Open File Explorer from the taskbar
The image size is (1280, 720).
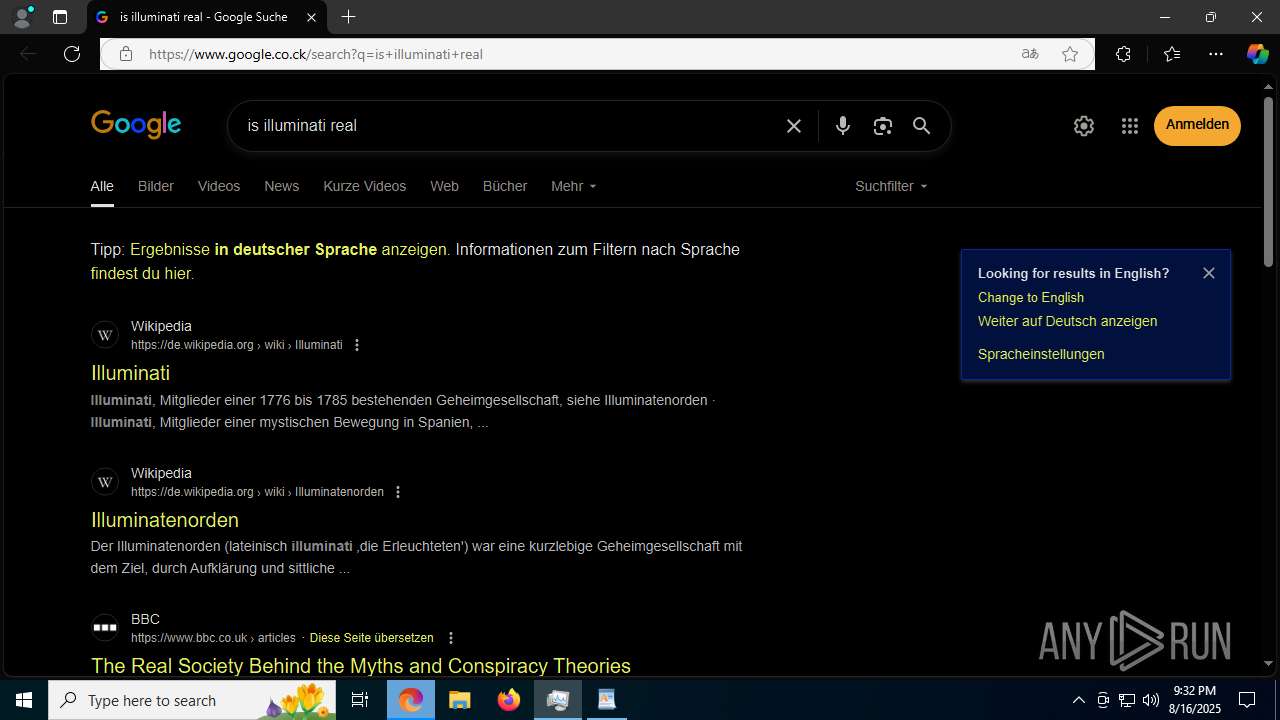point(460,700)
